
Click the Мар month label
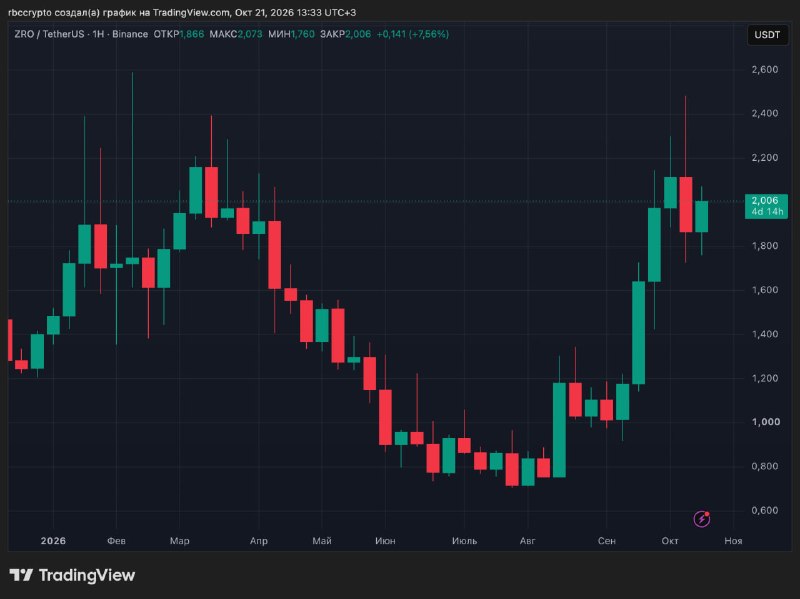(x=180, y=541)
